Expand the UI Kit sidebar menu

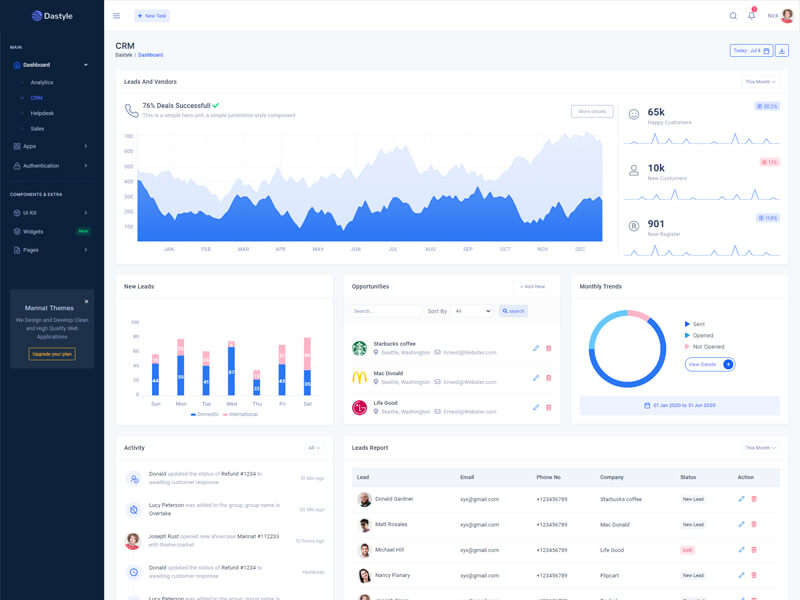pyautogui.click(x=50, y=212)
